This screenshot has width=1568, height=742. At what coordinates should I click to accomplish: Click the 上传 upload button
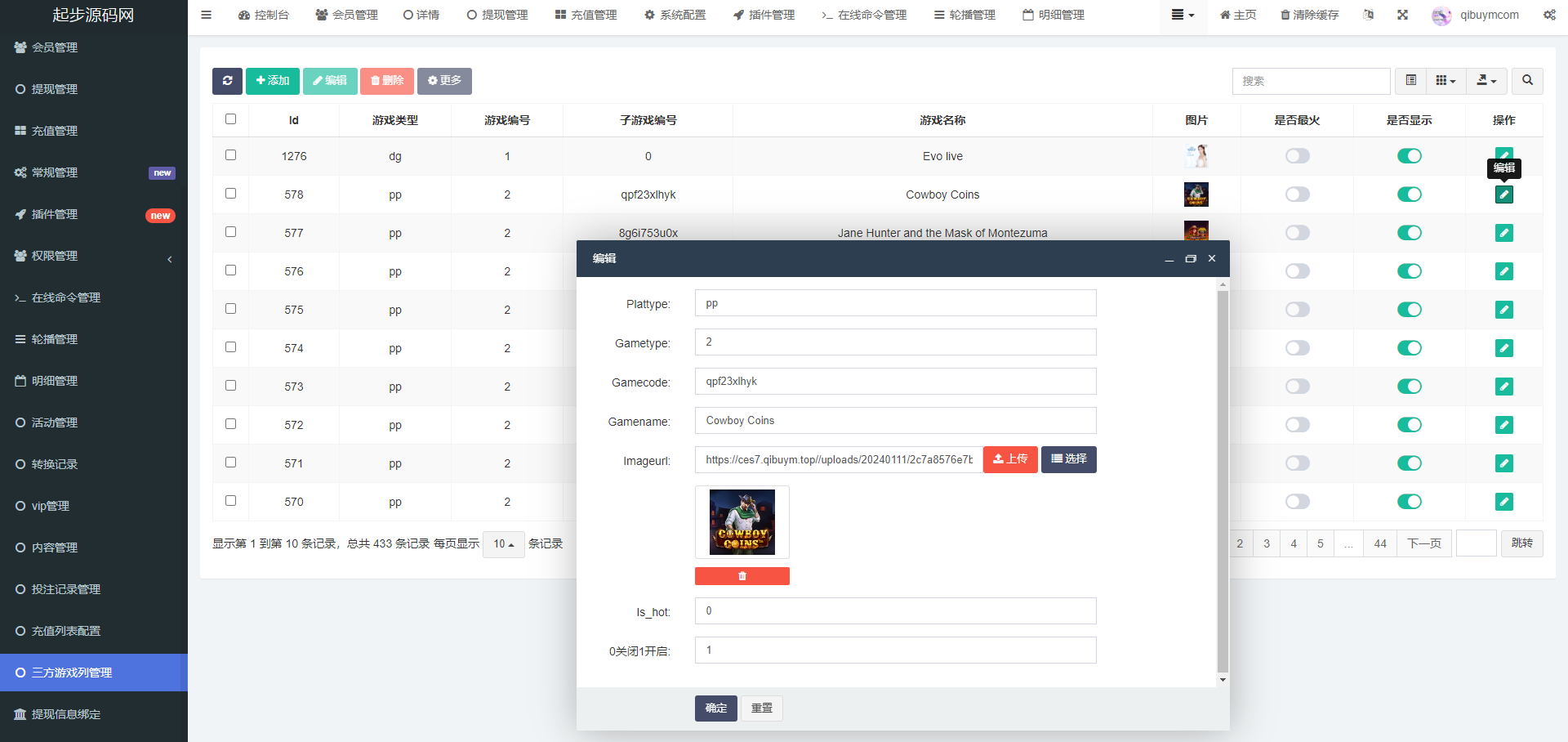point(1010,459)
